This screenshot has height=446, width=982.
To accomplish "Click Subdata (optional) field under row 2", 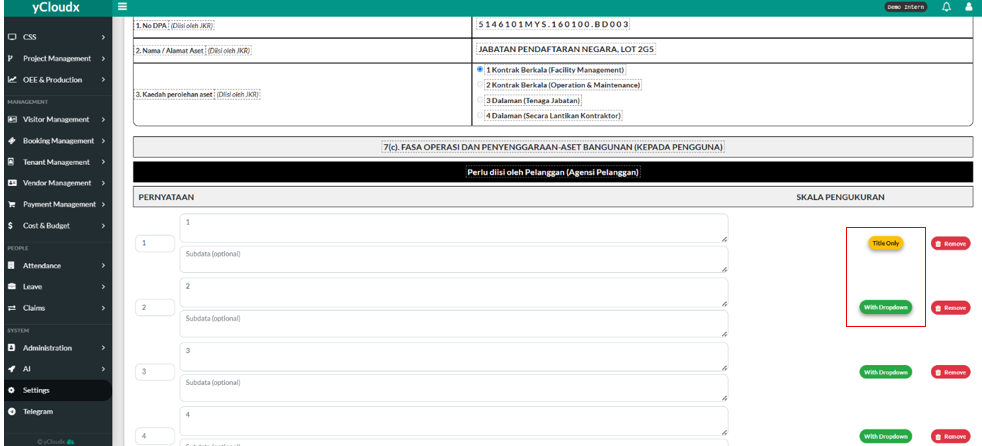I will click(x=454, y=324).
